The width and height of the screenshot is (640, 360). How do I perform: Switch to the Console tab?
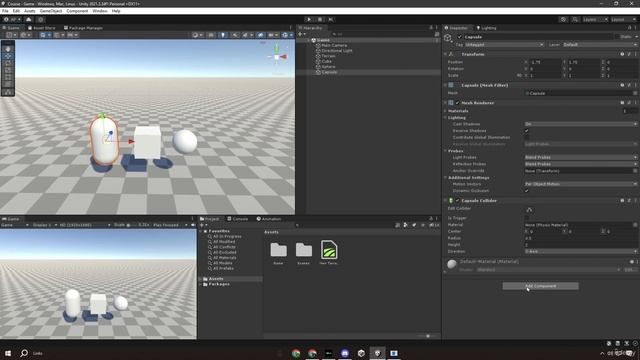238,219
